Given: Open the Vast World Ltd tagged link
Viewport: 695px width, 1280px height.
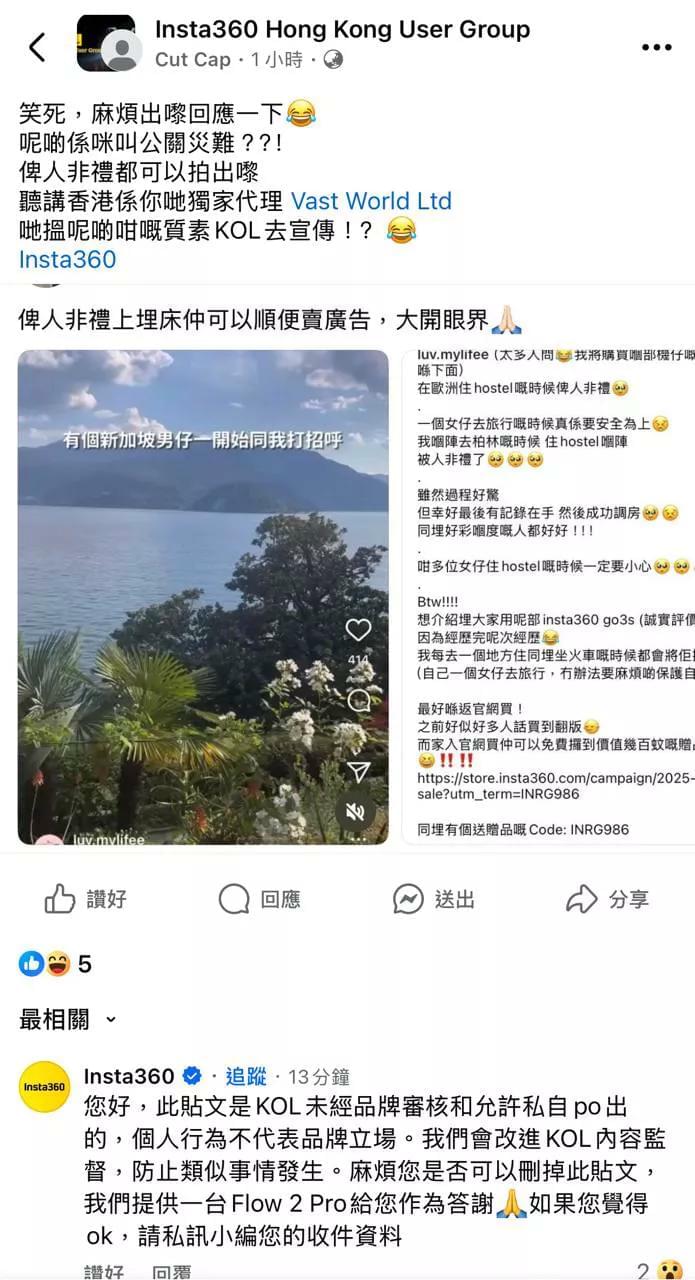Looking at the screenshot, I should pyautogui.click(x=371, y=201).
